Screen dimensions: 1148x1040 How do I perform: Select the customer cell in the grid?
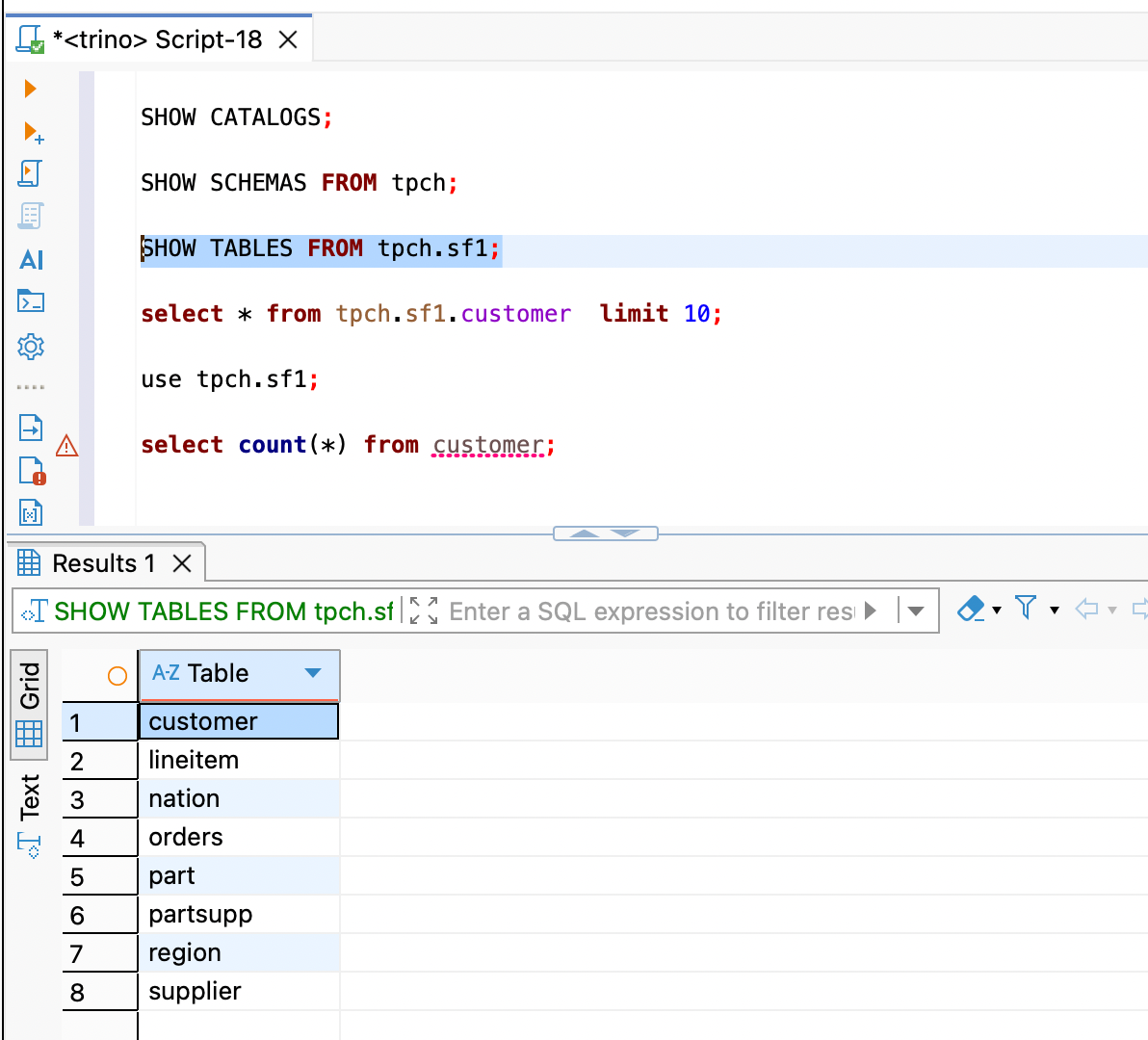point(239,721)
